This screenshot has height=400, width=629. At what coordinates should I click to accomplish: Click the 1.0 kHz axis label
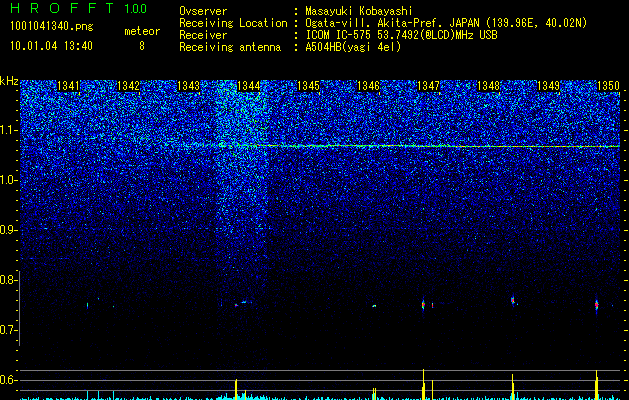pyautogui.click(x=8, y=180)
